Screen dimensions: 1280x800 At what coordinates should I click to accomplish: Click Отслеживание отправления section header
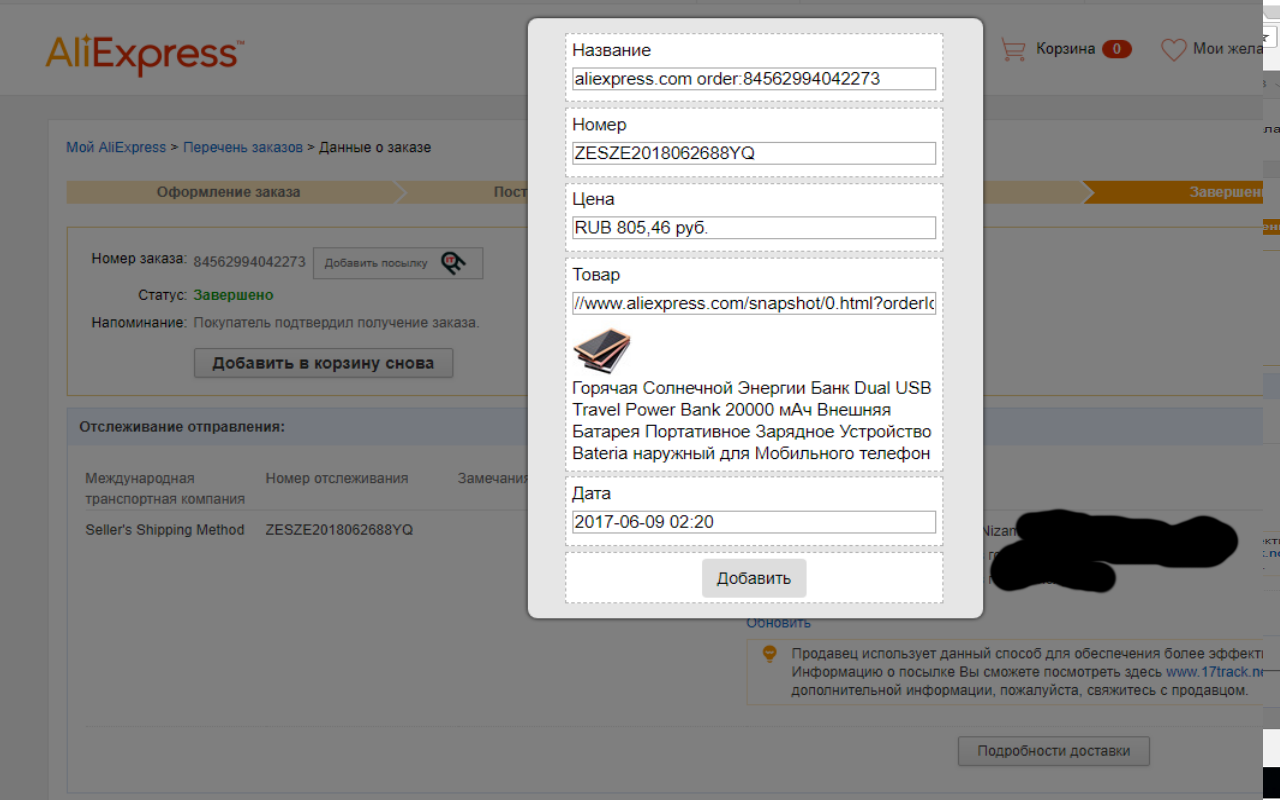182,426
